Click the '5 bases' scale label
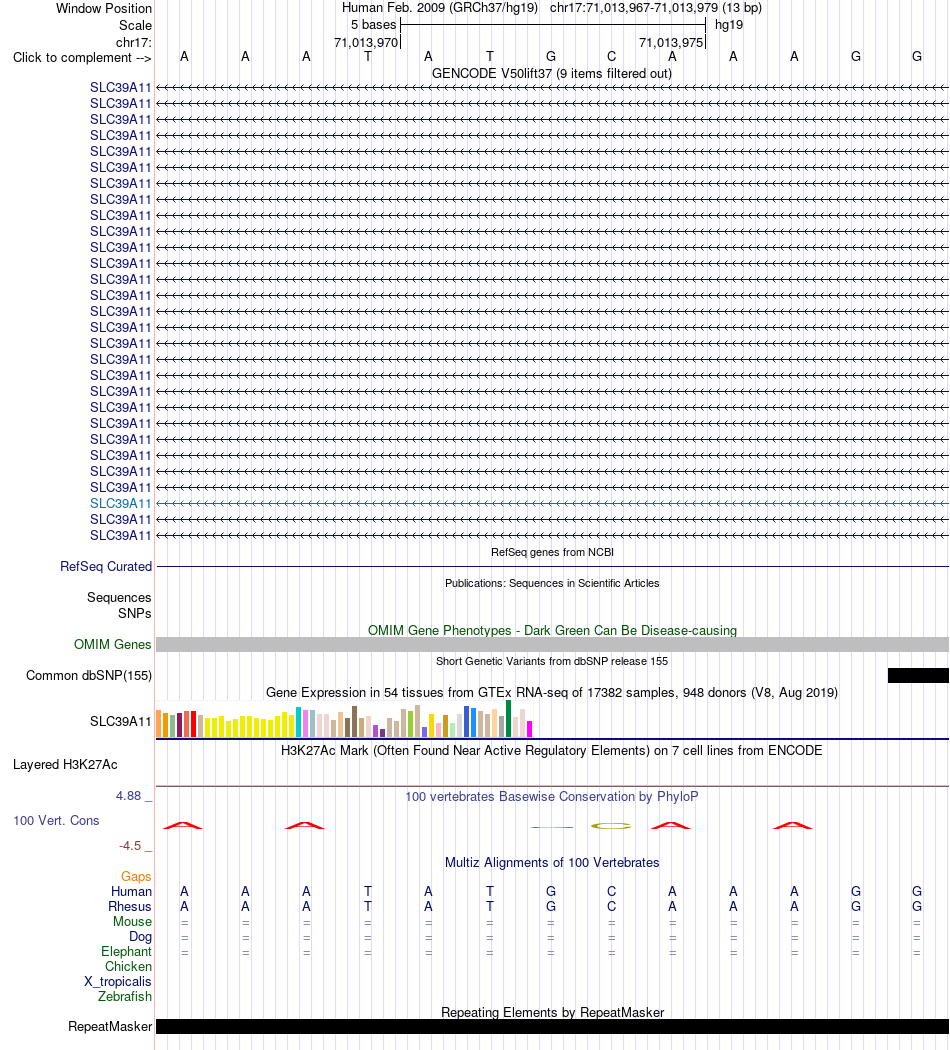 click(x=374, y=25)
